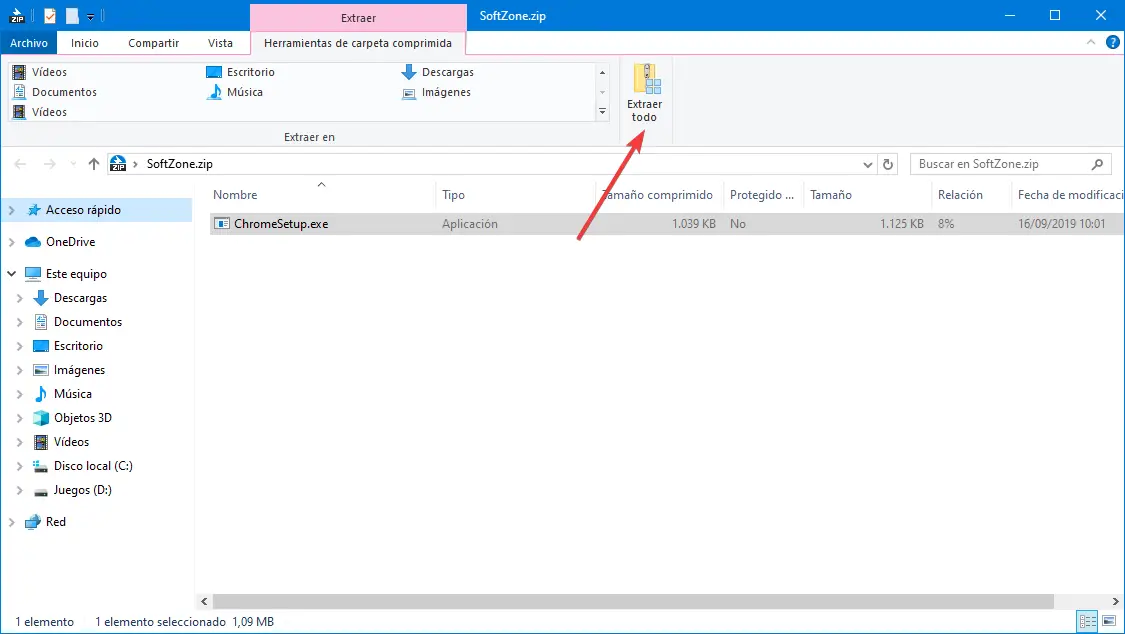Viewport: 1125px width, 634px height.
Task: Select Herramientas de carpeta comprimida tab
Action: click(x=358, y=43)
